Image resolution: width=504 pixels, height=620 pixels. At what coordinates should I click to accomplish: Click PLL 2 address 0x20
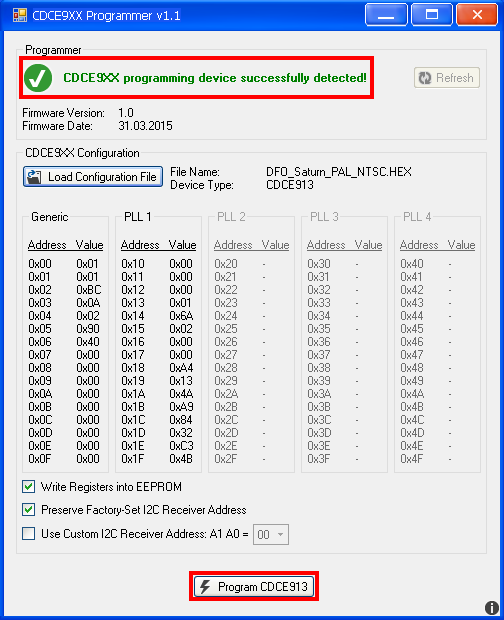pos(226,264)
